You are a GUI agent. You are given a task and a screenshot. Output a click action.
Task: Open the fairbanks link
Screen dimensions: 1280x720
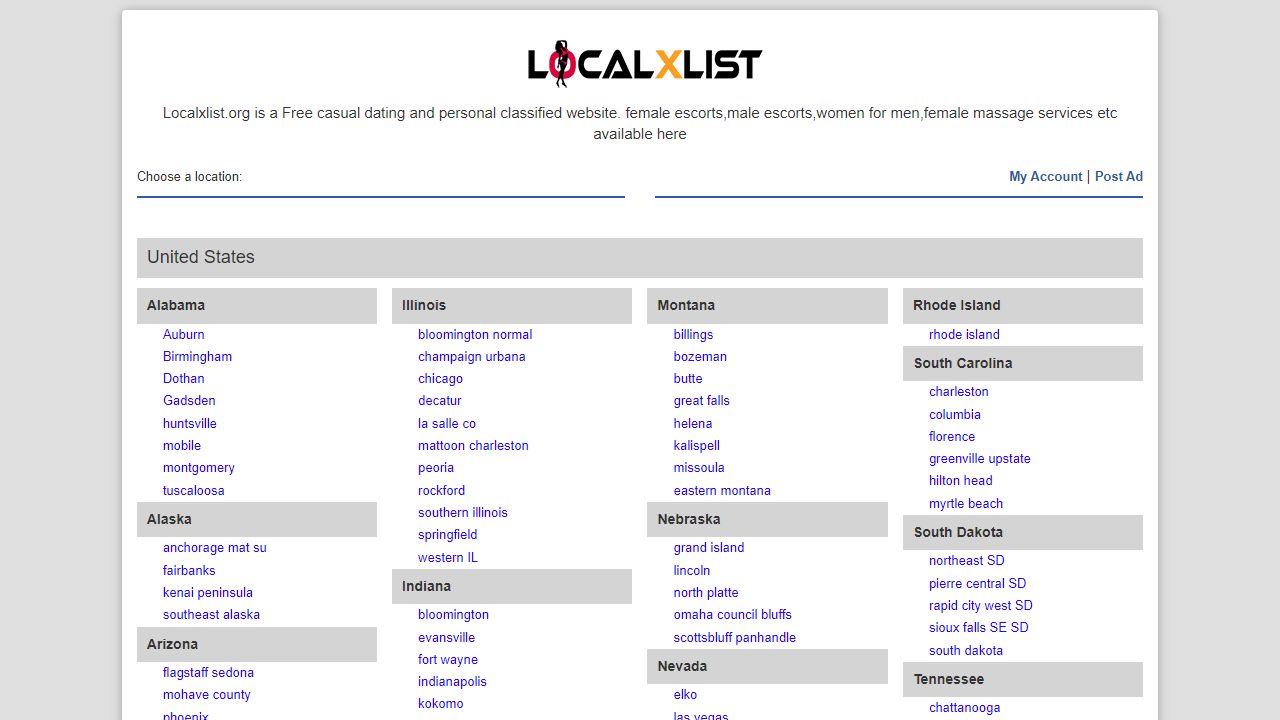tap(189, 570)
